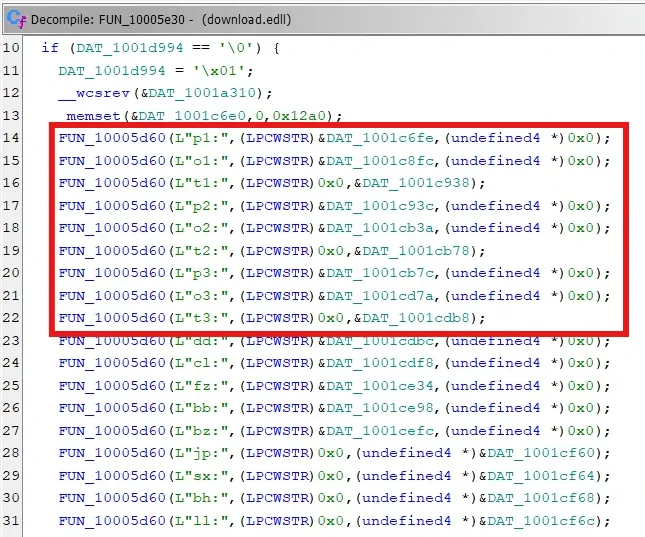Click the L"sx:" string literal
645x537 pixels.
[202, 476]
